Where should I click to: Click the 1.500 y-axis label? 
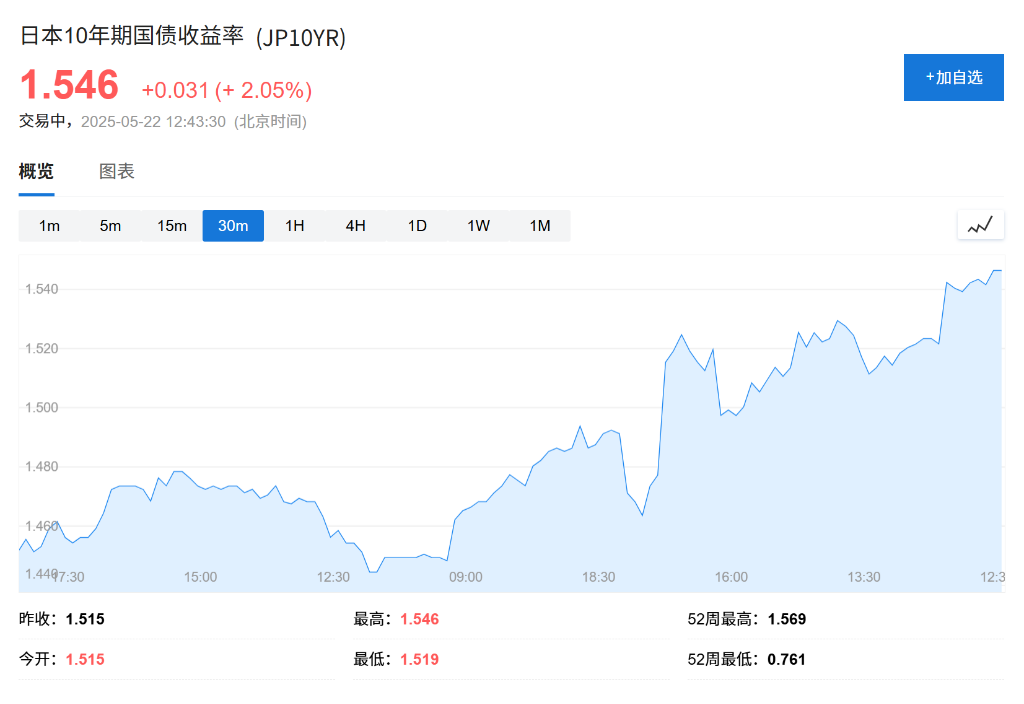click(41, 408)
